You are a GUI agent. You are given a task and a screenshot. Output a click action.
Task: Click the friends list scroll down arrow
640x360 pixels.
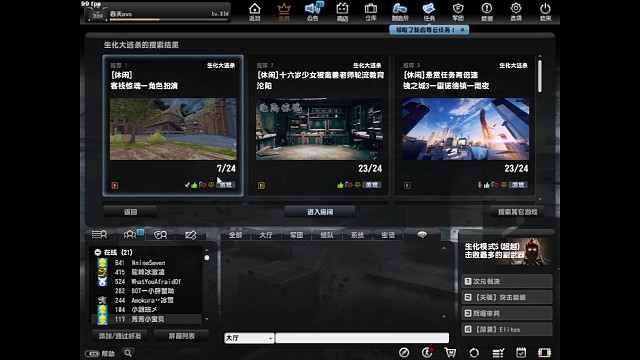coord(207,319)
